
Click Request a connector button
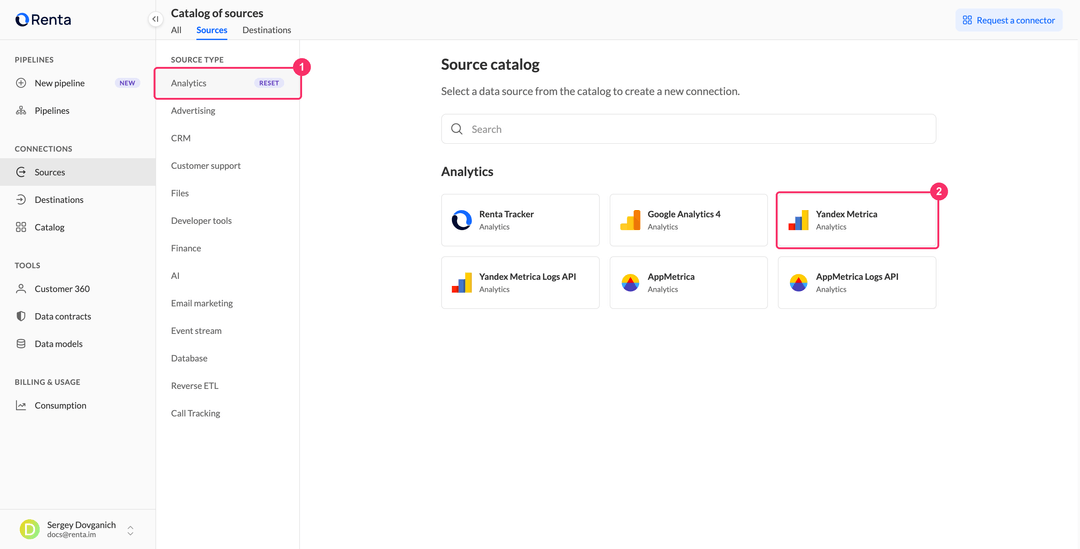click(x=1008, y=20)
